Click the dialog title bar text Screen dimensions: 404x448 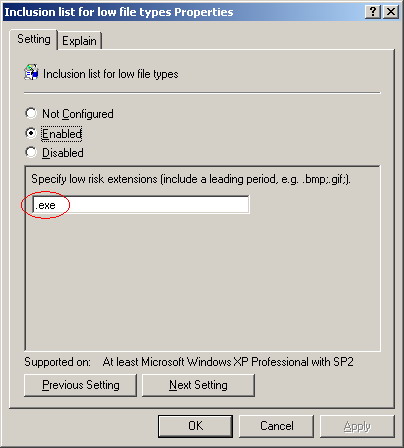(x=119, y=12)
